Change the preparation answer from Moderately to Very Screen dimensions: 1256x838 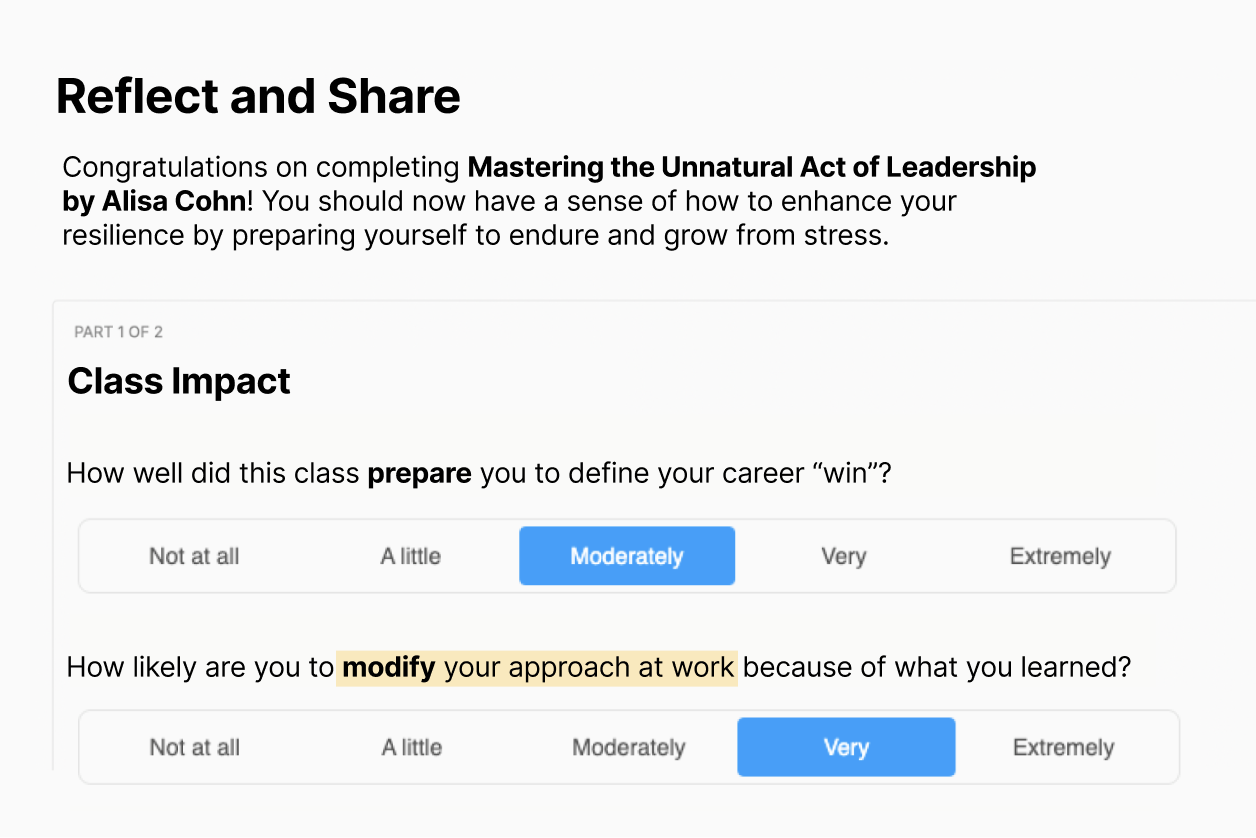tap(843, 556)
